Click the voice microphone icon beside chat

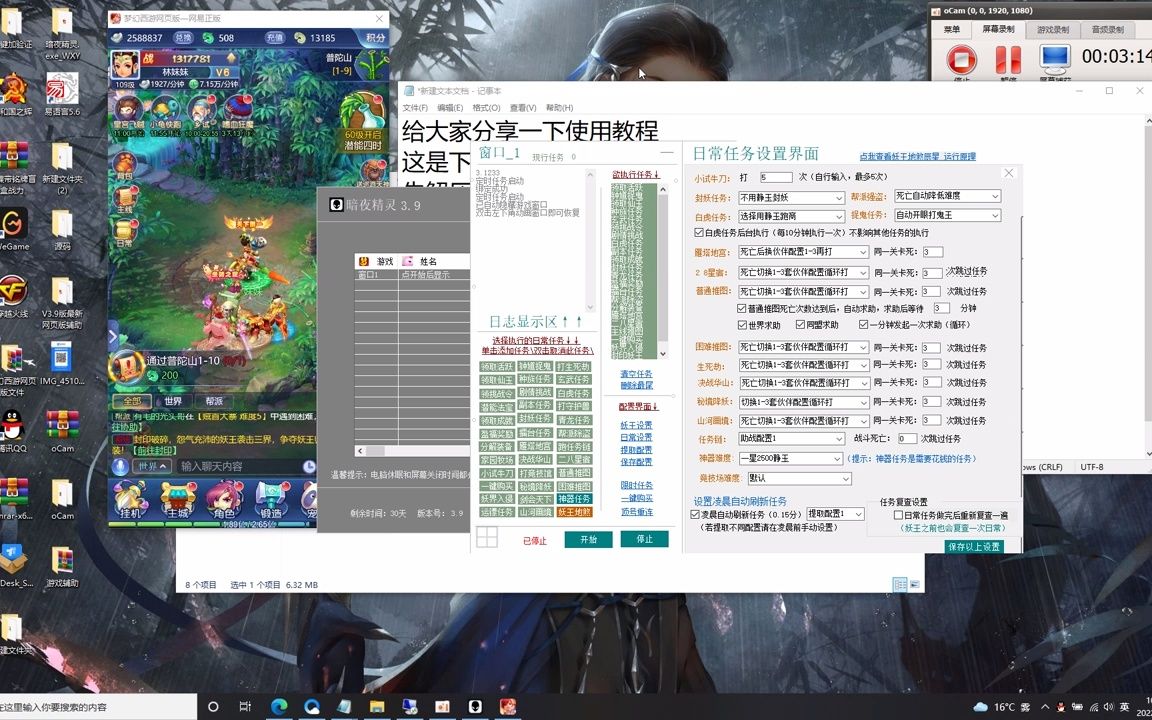pyautogui.click(x=120, y=466)
